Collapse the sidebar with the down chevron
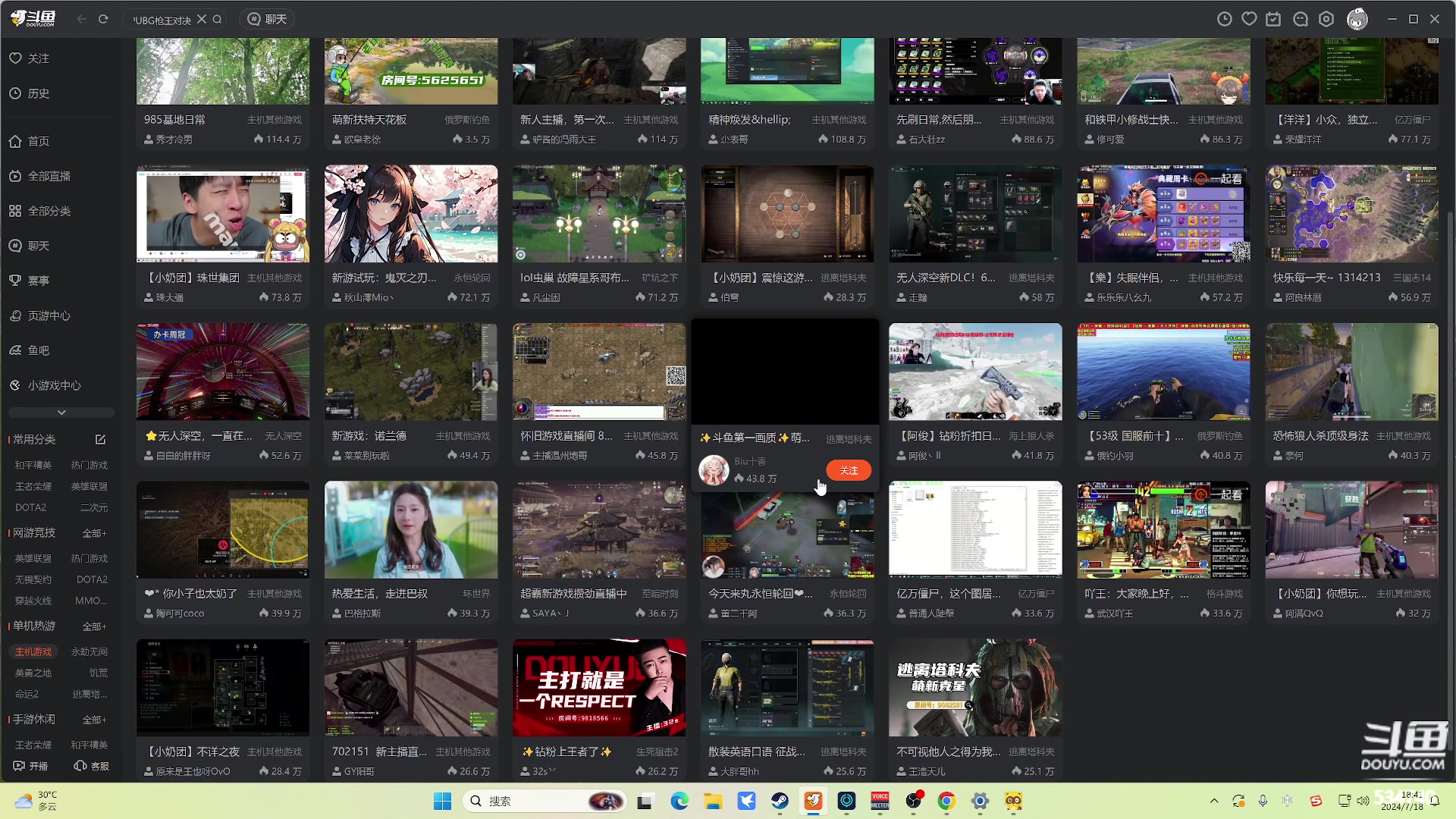 [x=61, y=412]
